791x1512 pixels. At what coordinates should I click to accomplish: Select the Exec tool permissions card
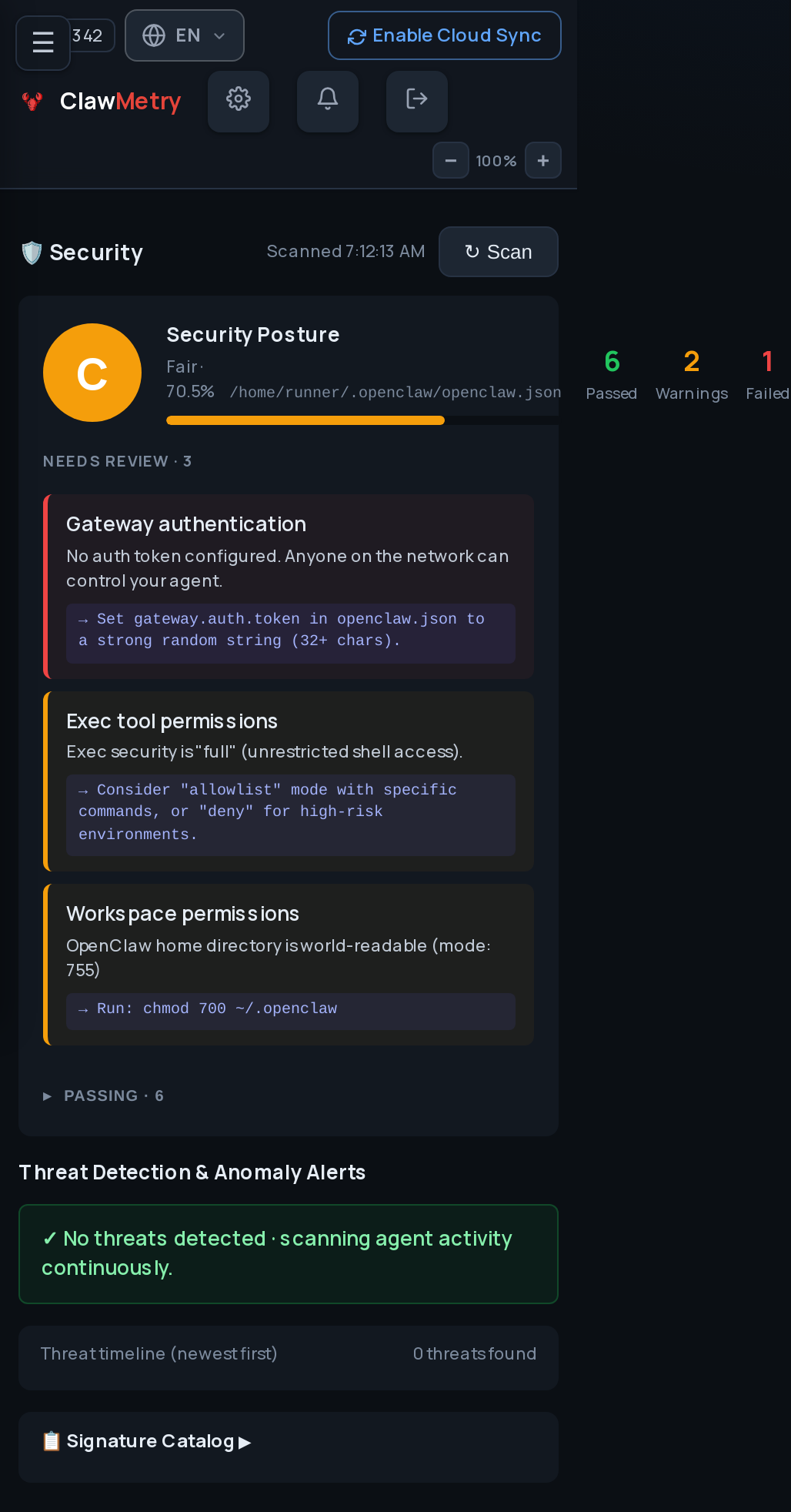(x=289, y=781)
